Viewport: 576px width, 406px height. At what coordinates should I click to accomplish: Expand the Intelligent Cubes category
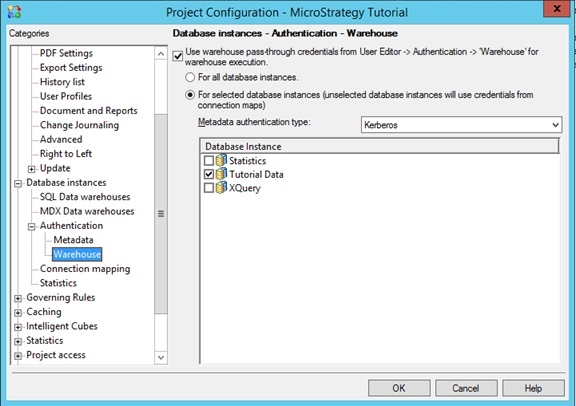coord(18,327)
